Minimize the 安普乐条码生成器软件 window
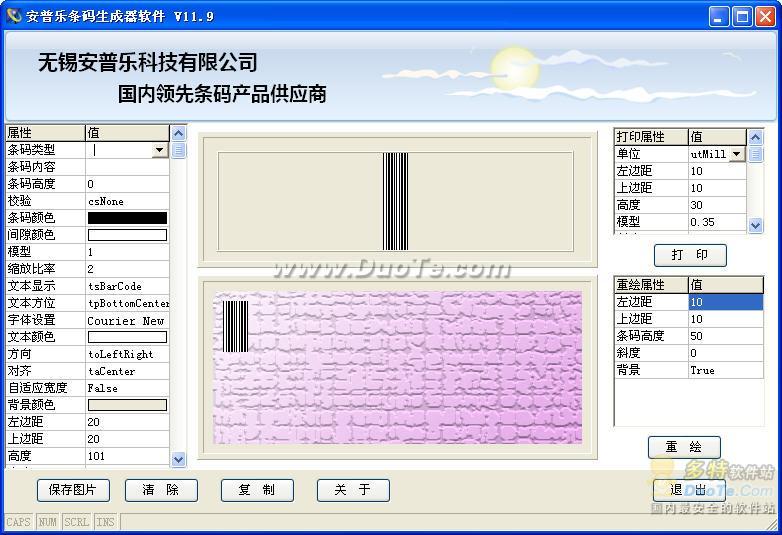The width and height of the screenshot is (782, 535). click(718, 17)
